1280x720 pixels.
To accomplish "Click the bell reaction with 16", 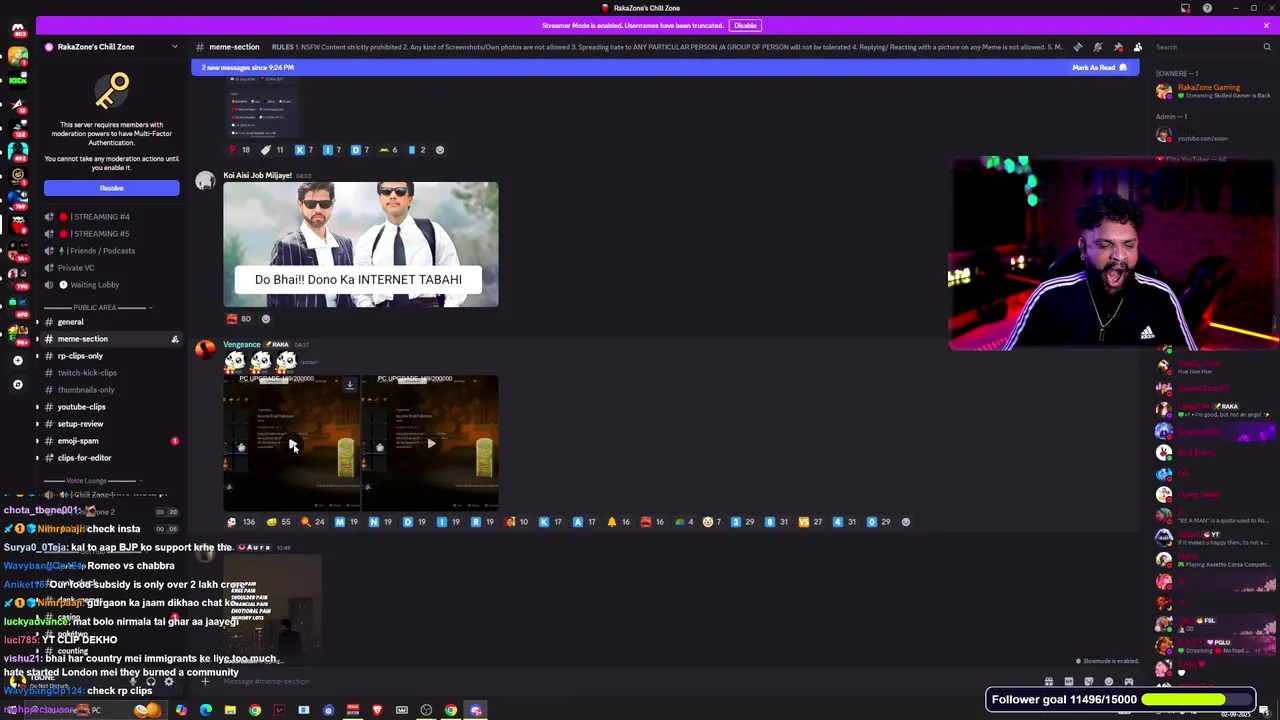I will coord(620,522).
